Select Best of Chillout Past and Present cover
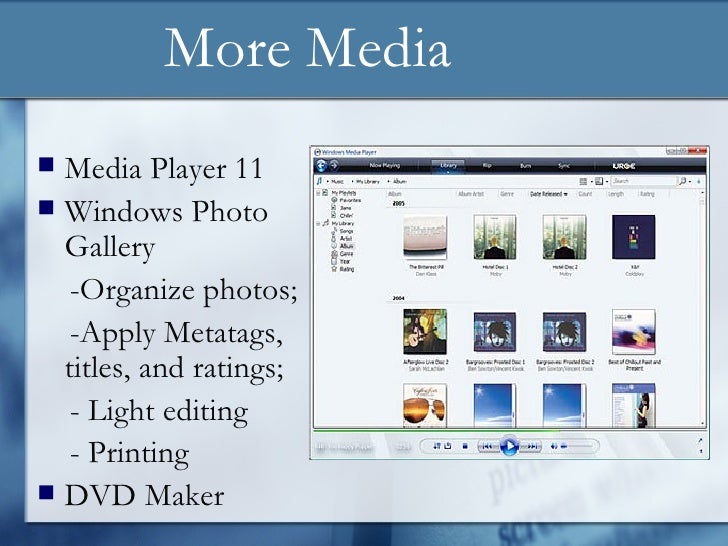Image resolution: width=728 pixels, height=546 pixels. click(634, 332)
